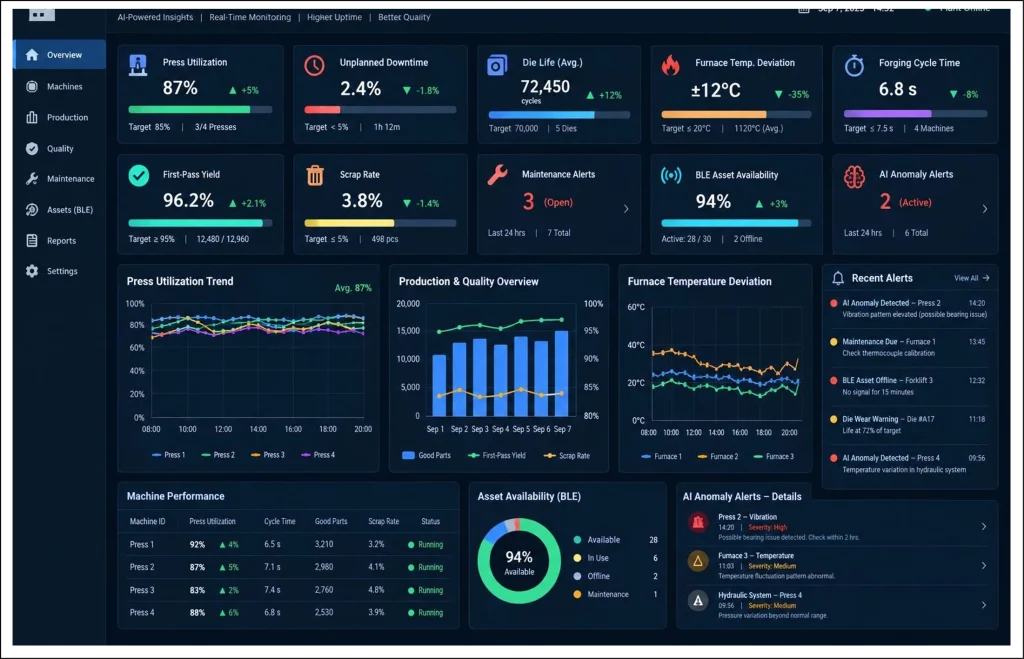Open the Reports menu item

click(59, 240)
